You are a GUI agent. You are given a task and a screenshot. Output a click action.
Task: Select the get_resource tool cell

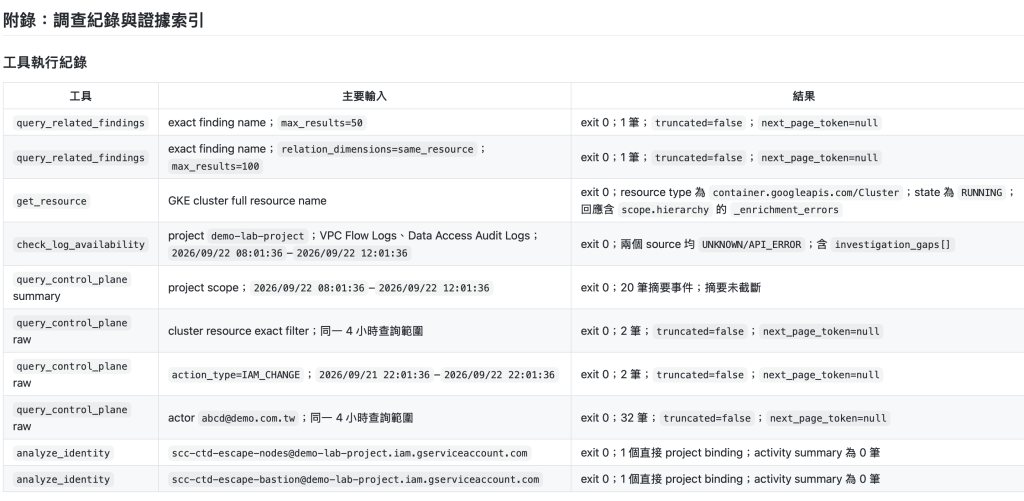tap(81, 201)
